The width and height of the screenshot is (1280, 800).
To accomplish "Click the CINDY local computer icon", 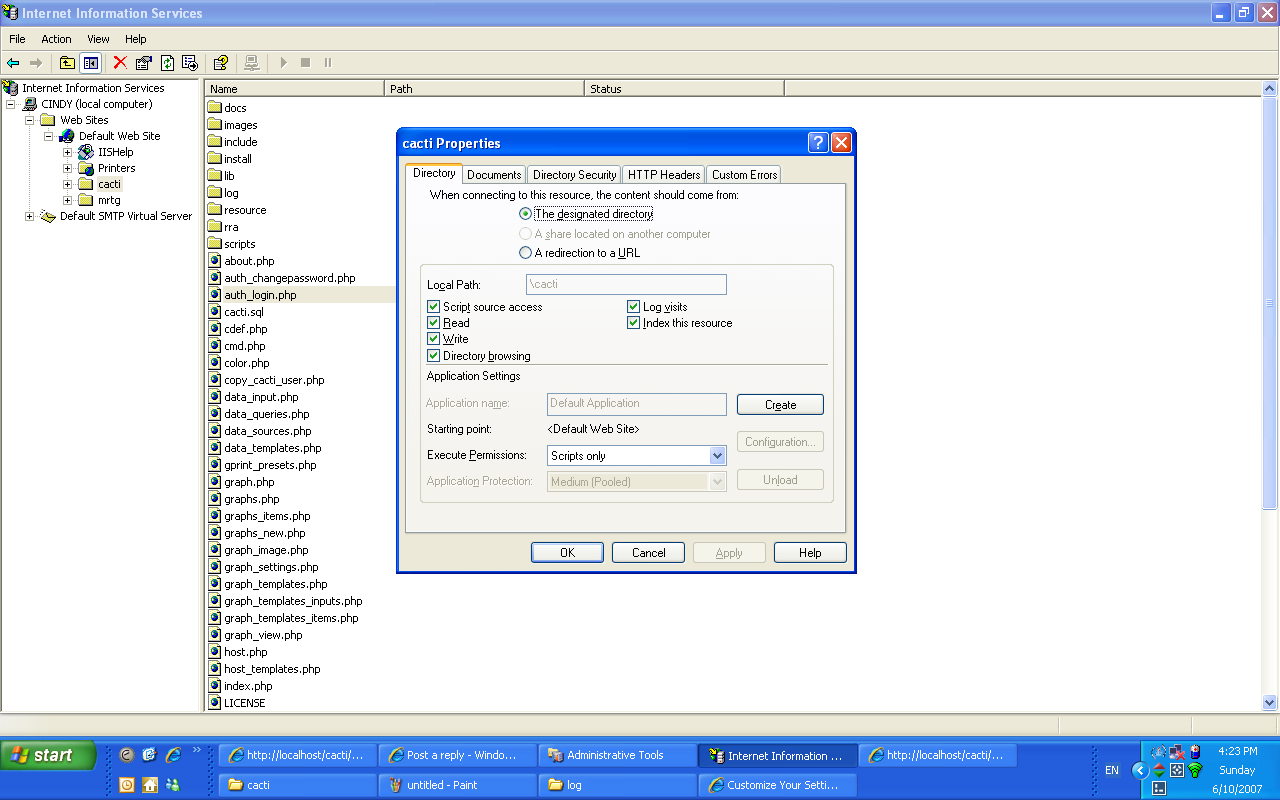I will 30,104.
